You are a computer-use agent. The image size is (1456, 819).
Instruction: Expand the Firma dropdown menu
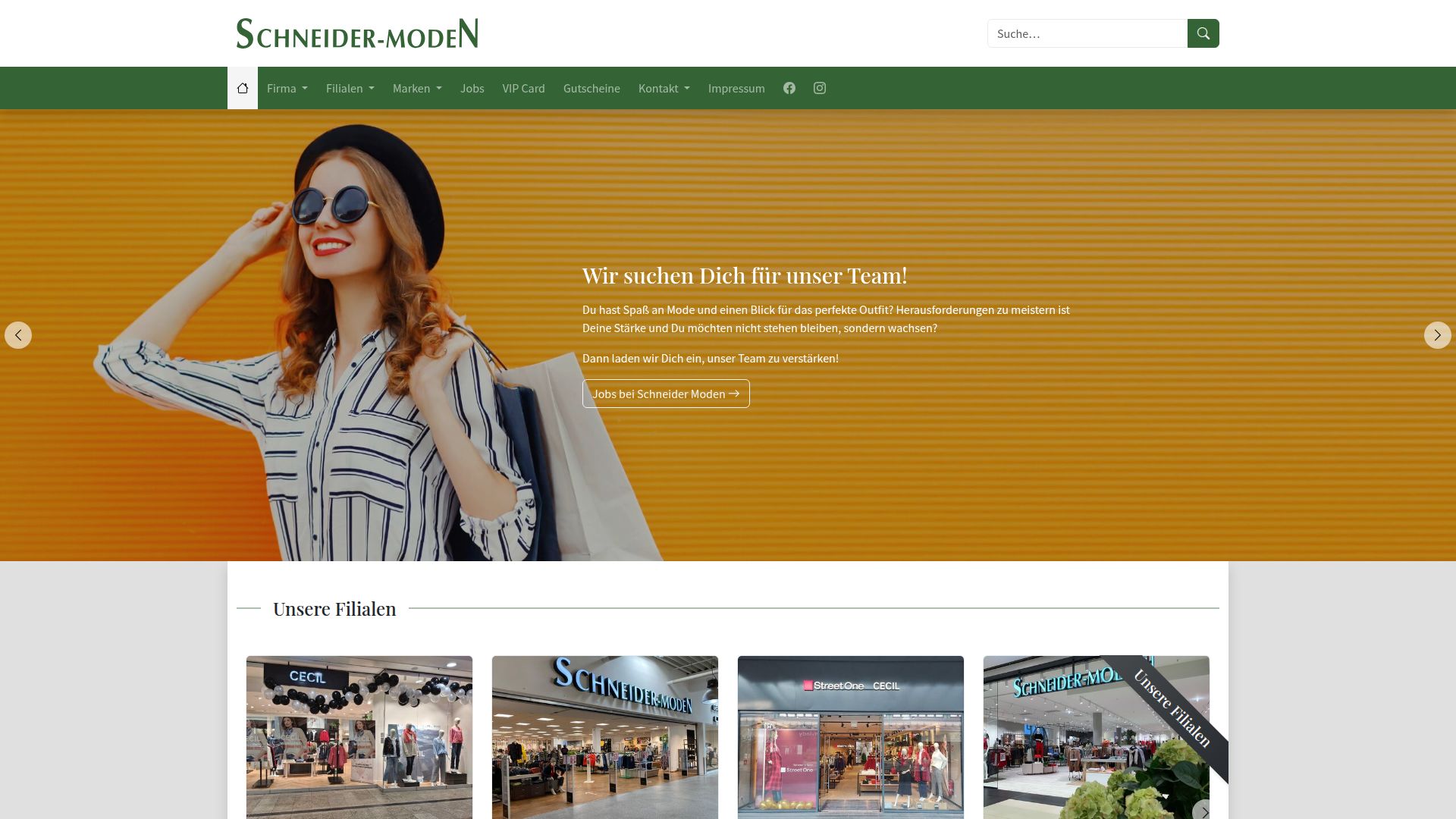tap(287, 88)
